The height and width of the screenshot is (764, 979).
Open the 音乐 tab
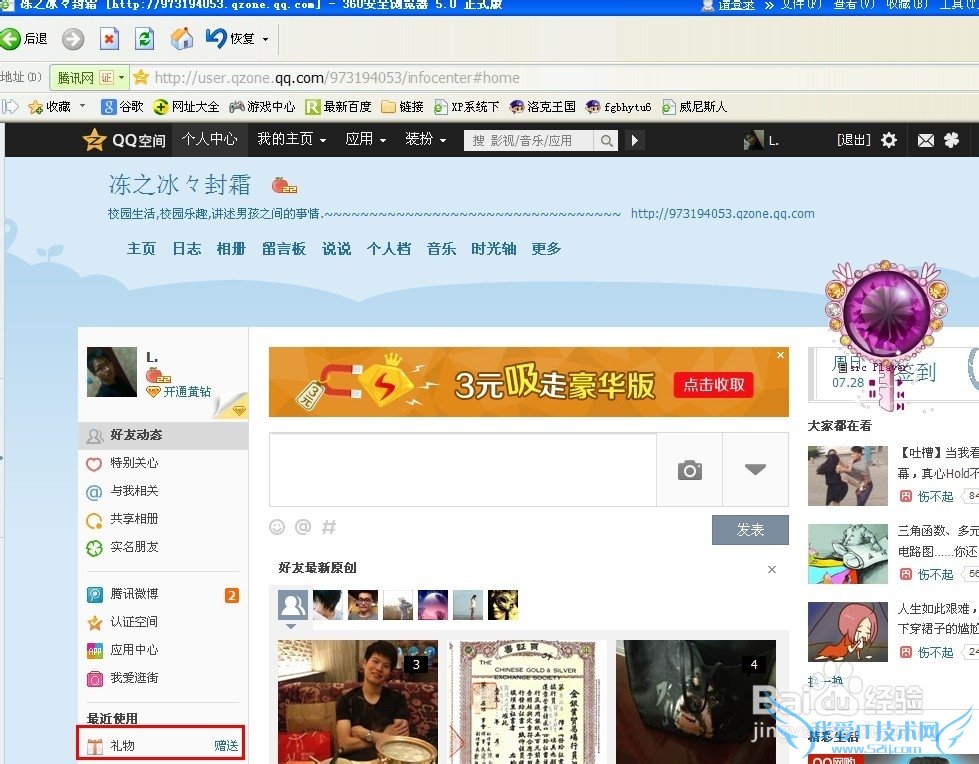pos(441,248)
